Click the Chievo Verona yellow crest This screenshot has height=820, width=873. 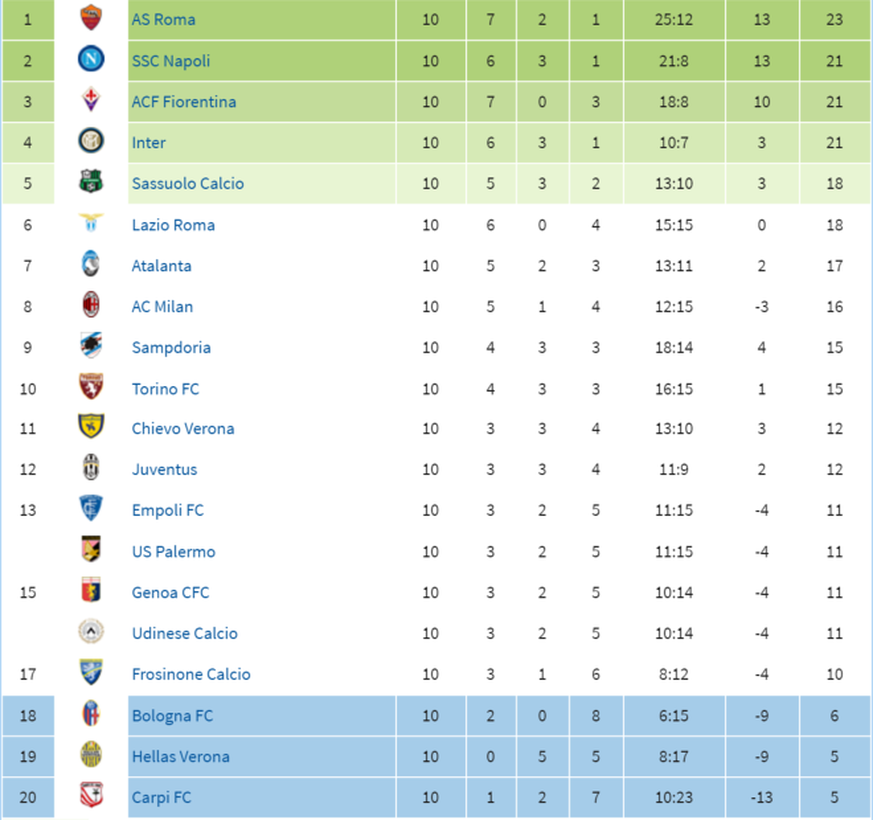(x=91, y=426)
